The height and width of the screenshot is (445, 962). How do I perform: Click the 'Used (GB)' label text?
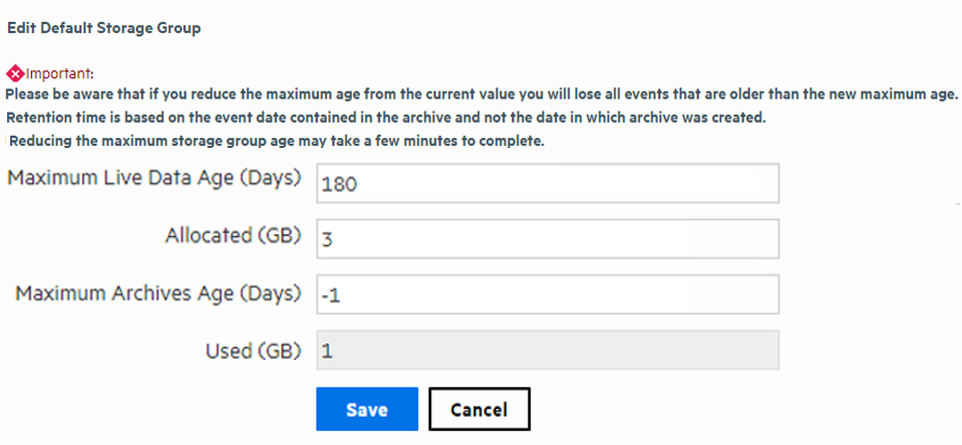[252, 349]
